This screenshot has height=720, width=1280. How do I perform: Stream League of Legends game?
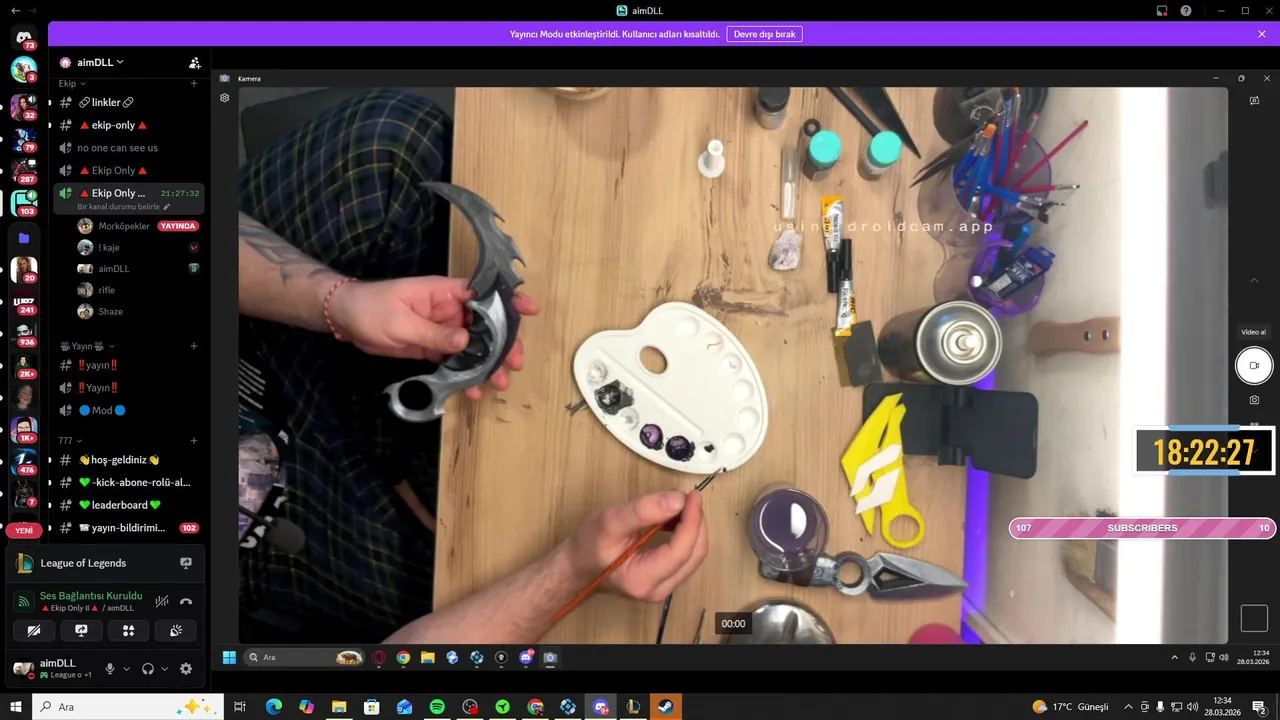(186, 563)
